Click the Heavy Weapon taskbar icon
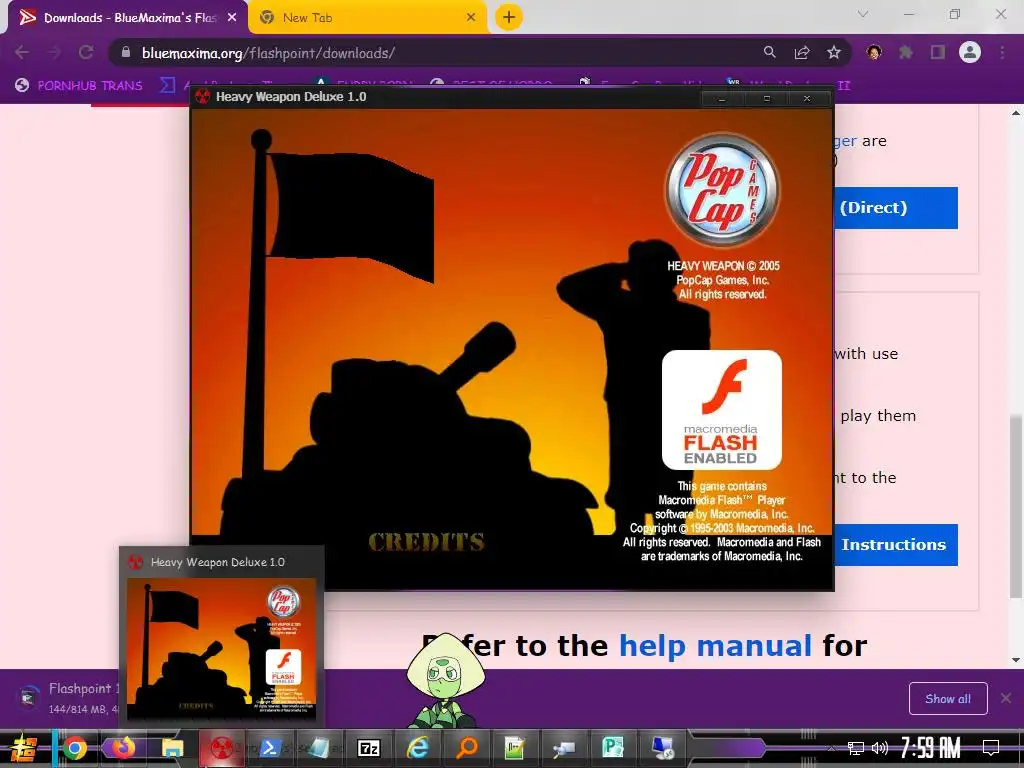 (221, 748)
